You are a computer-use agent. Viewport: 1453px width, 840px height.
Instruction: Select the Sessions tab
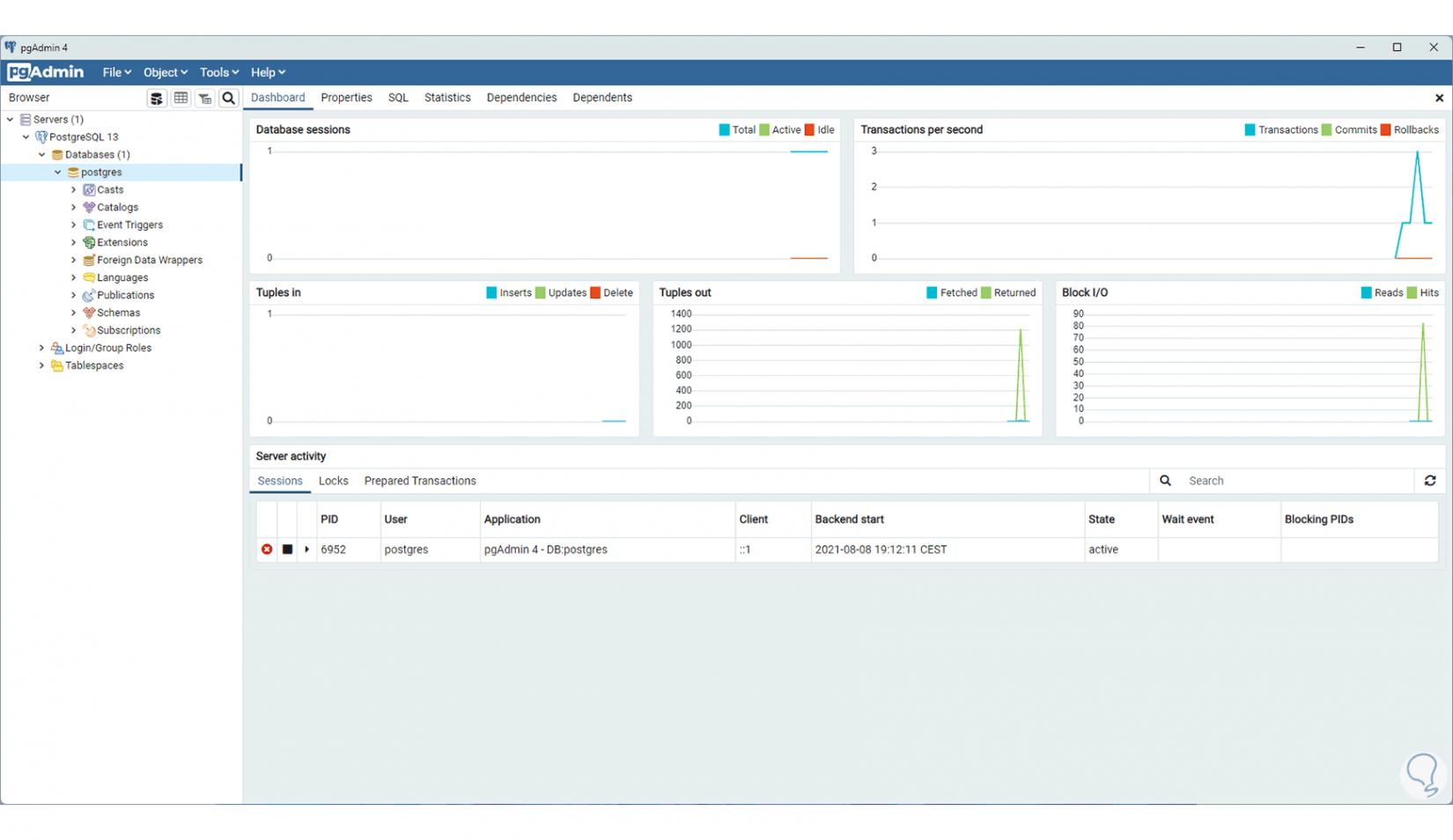(x=280, y=481)
